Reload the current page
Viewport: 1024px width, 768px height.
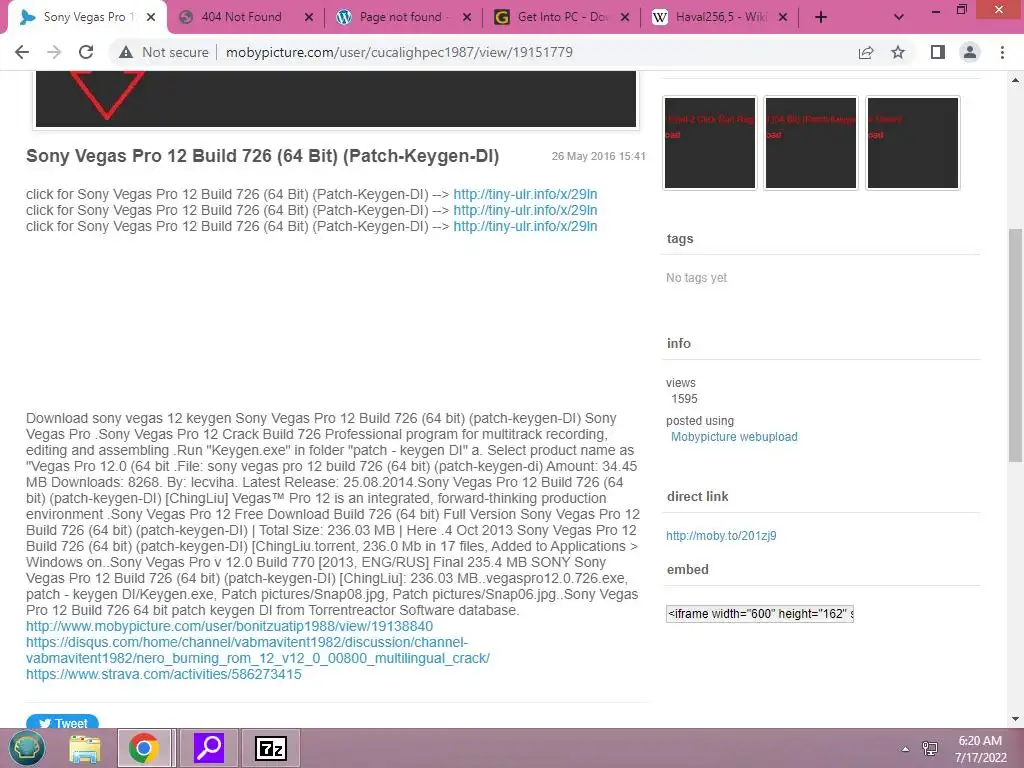click(86, 52)
